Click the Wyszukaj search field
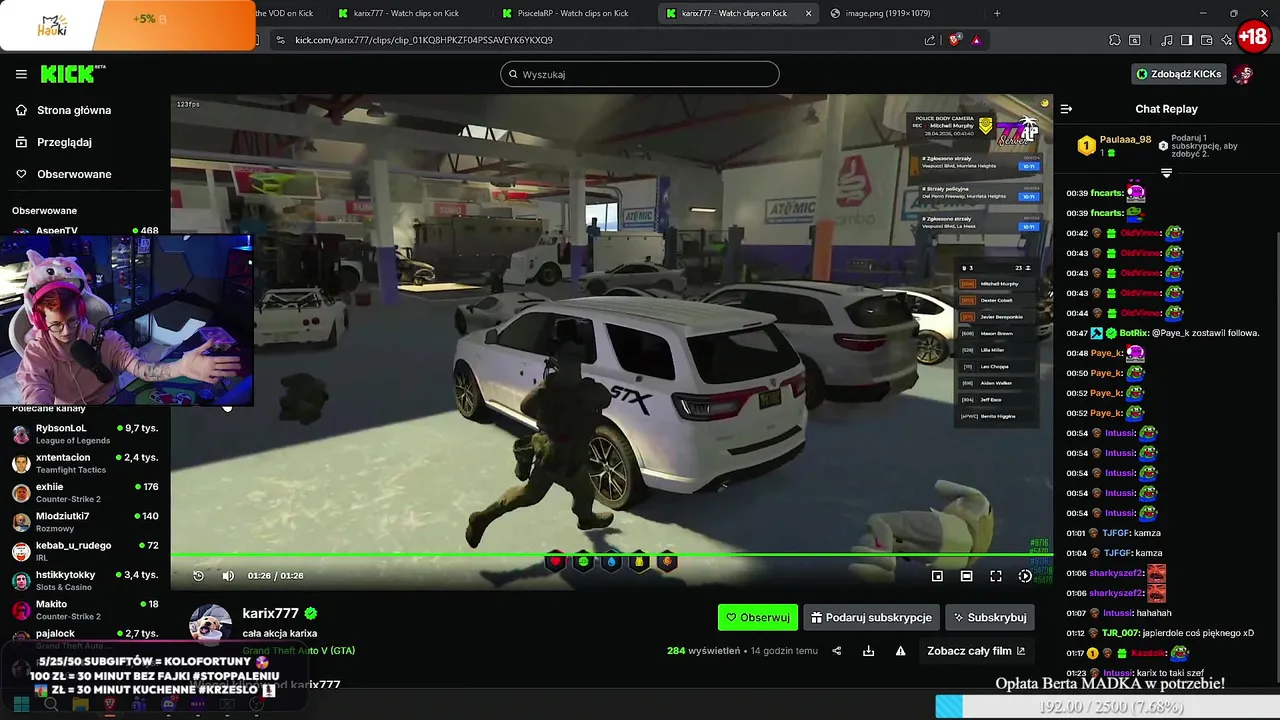The width and height of the screenshot is (1280, 720). [x=640, y=74]
